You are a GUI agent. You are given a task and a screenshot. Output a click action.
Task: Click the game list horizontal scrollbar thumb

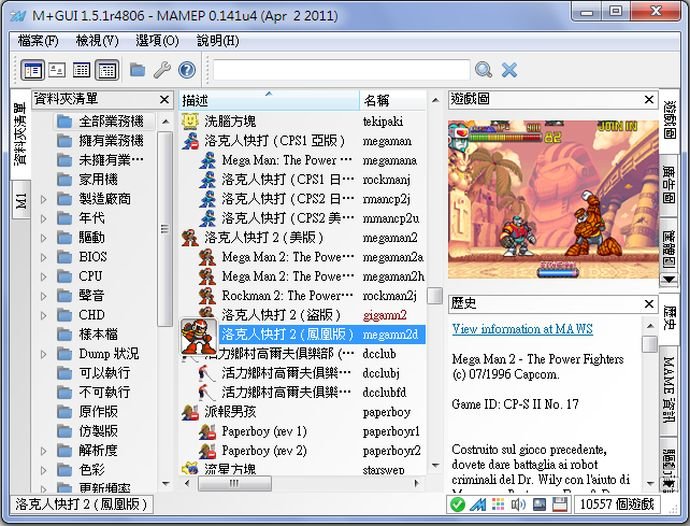tap(235, 483)
